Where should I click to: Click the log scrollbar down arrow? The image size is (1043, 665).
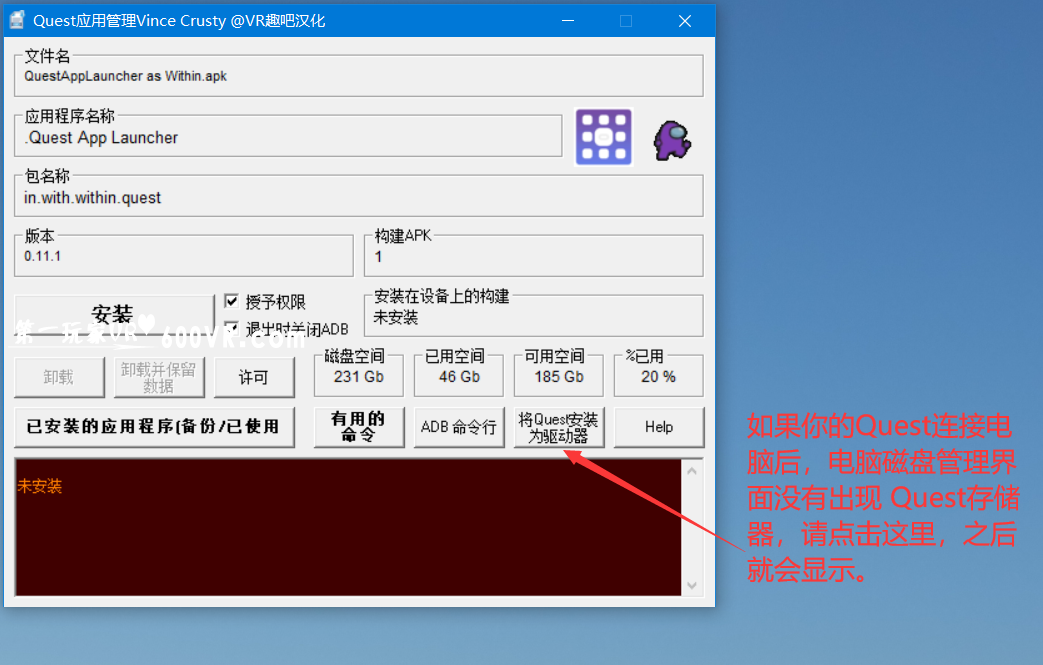[692, 585]
